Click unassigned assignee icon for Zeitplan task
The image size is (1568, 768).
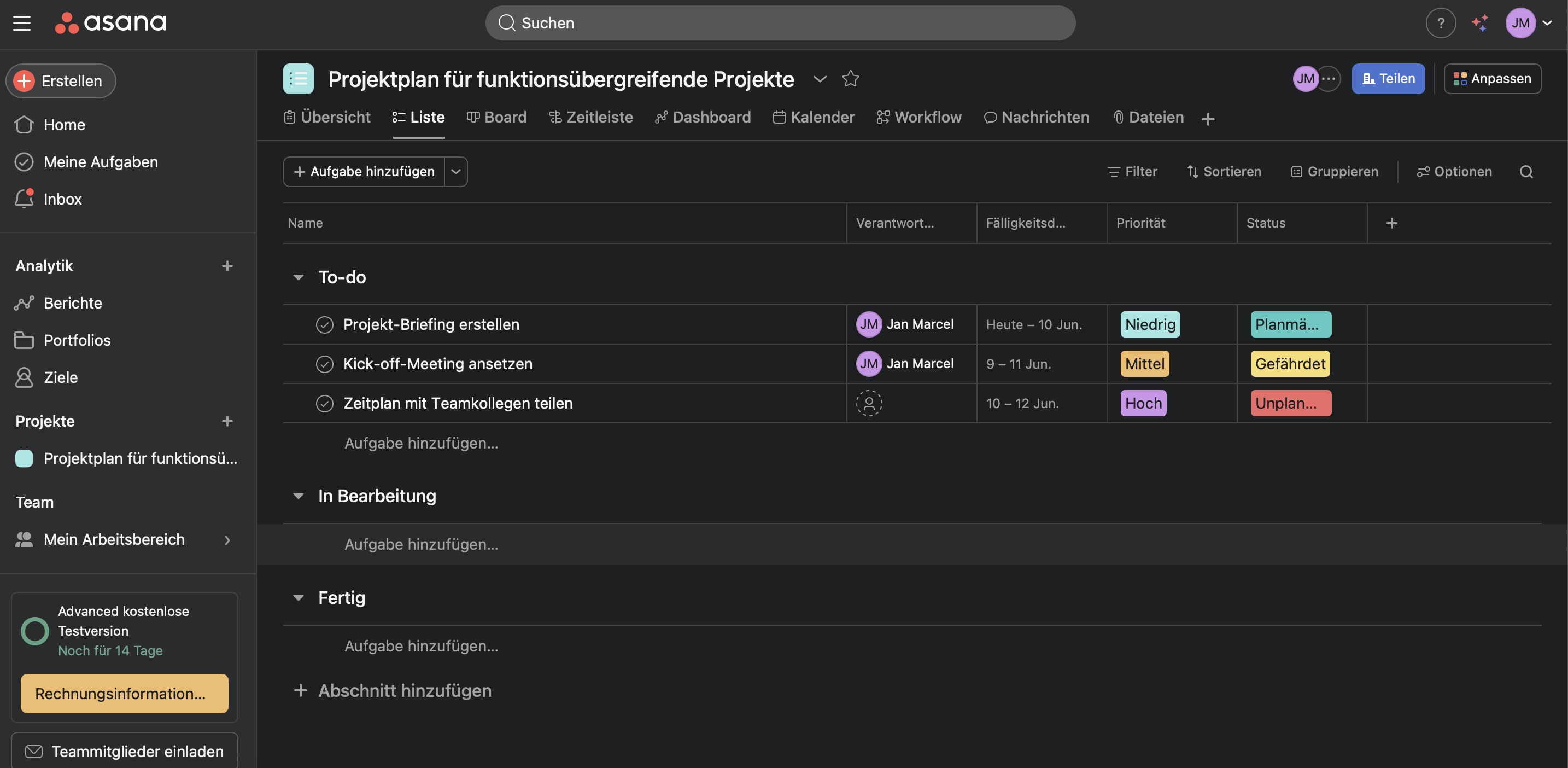[x=869, y=403]
